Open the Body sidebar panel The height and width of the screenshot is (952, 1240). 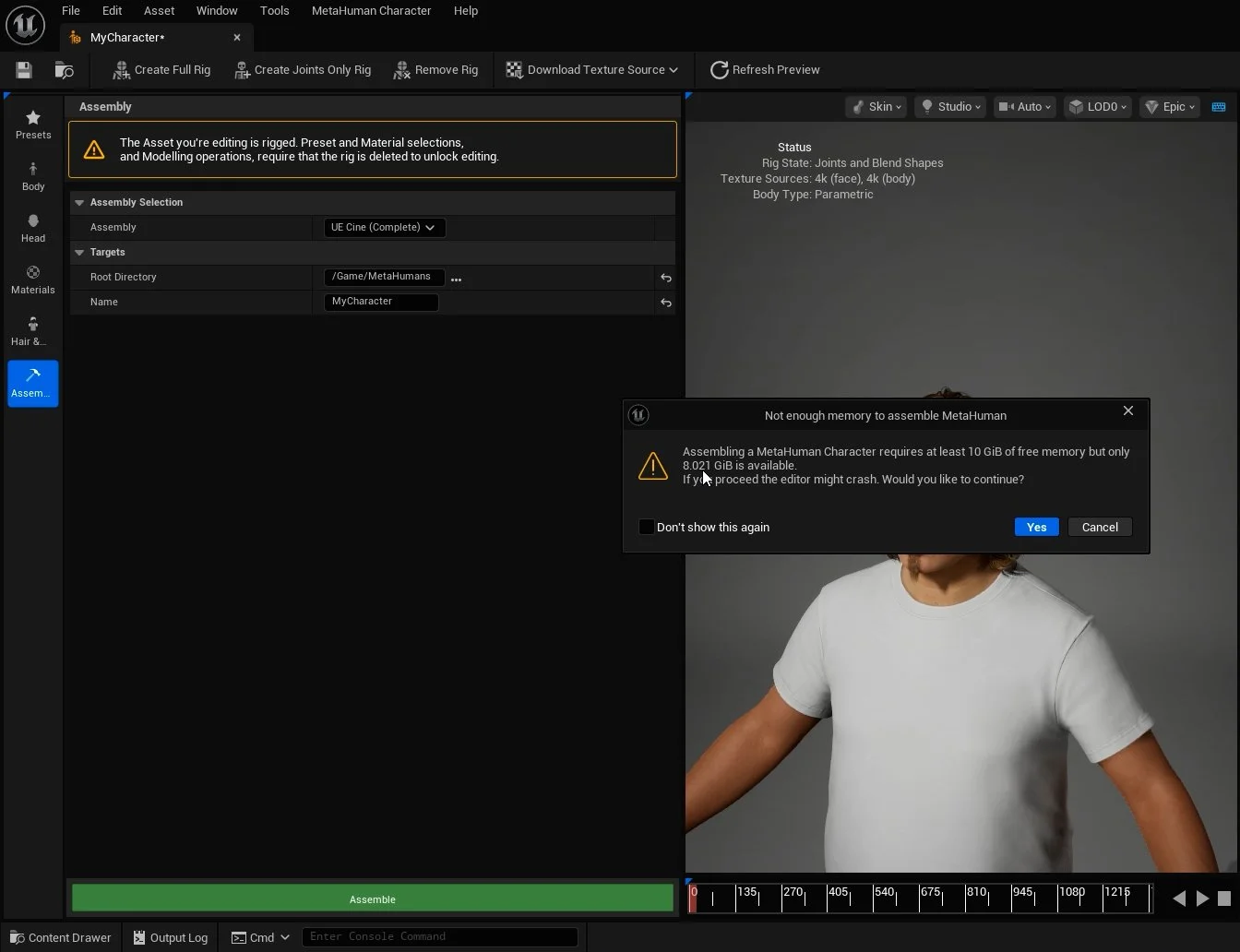[x=33, y=176]
